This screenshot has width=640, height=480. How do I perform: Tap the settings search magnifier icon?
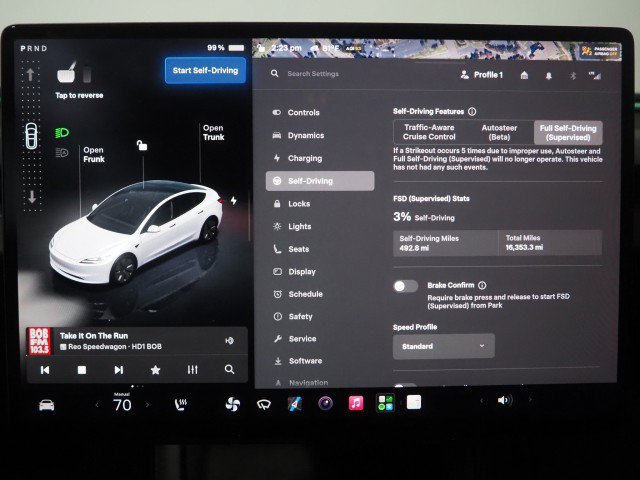(x=275, y=73)
